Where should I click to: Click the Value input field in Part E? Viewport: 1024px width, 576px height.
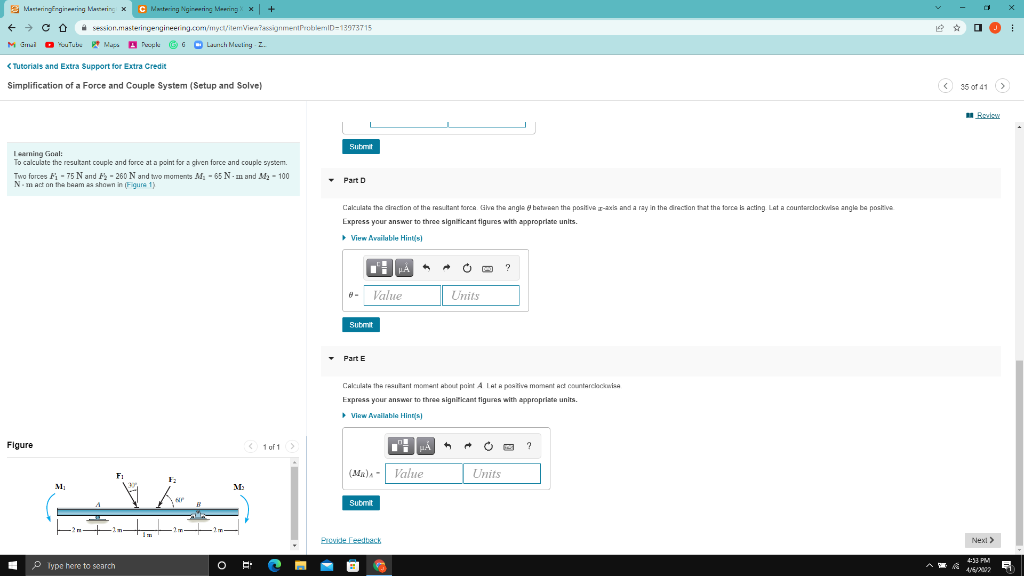click(422, 472)
